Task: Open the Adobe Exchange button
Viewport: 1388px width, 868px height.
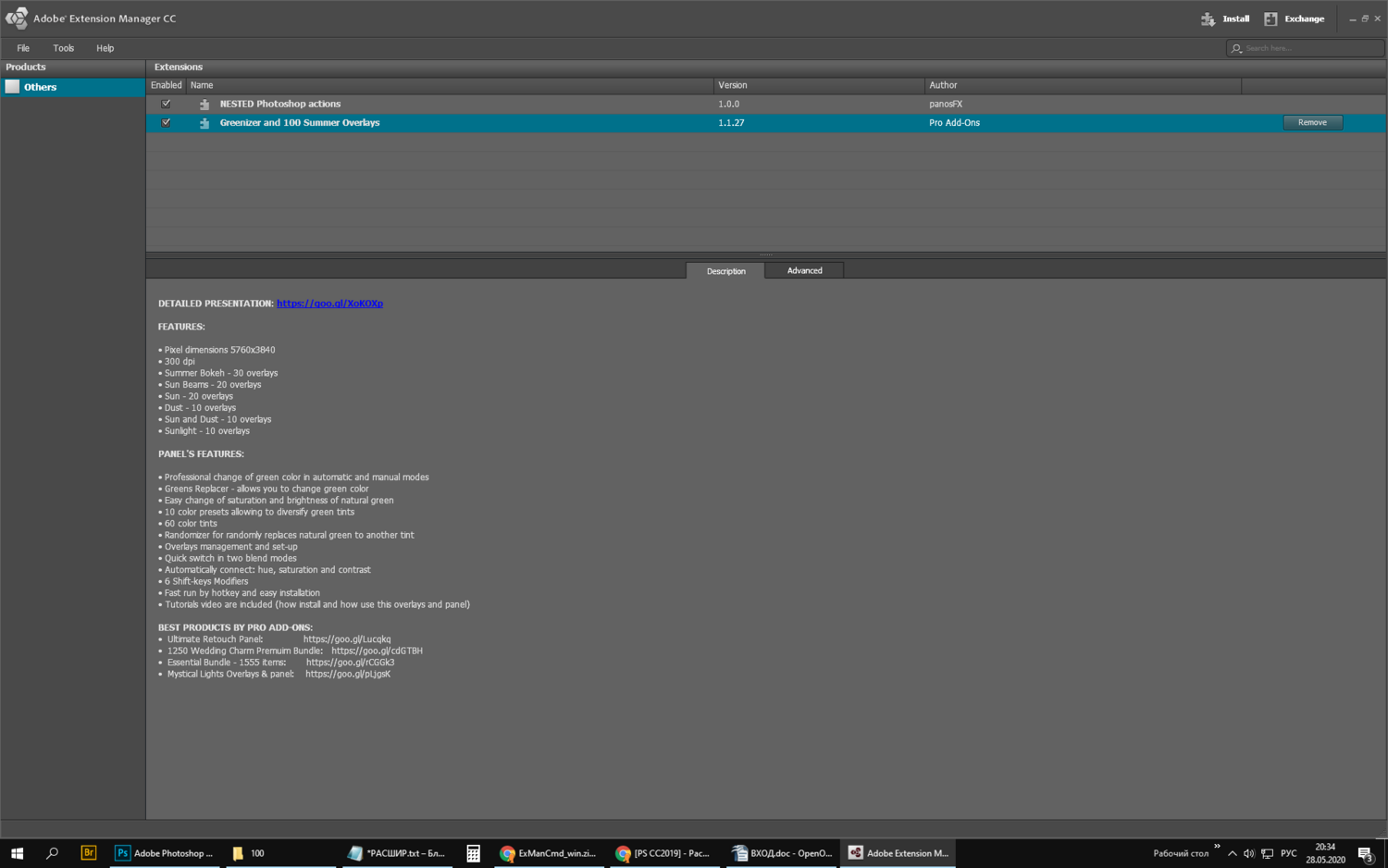Action: [x=1294, y=19]
